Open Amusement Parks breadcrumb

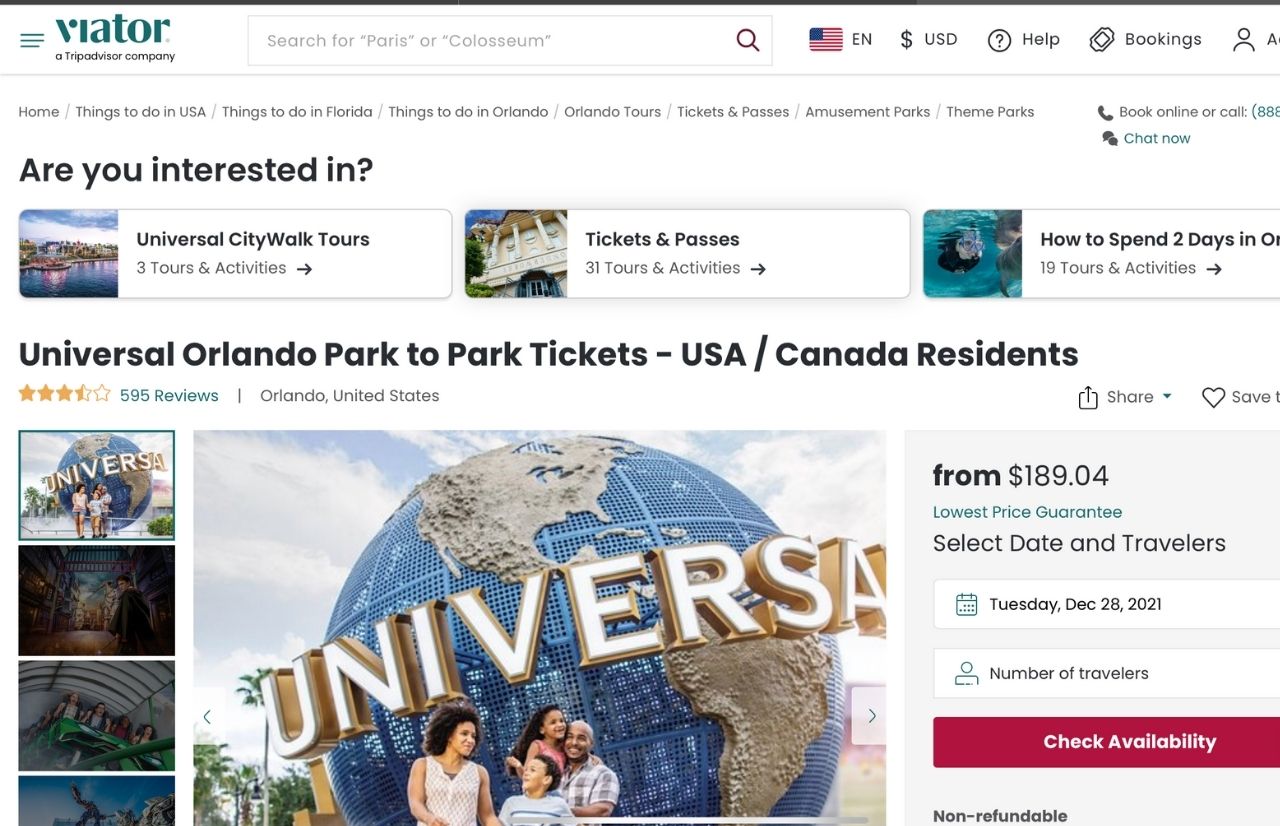pos(868,112)
